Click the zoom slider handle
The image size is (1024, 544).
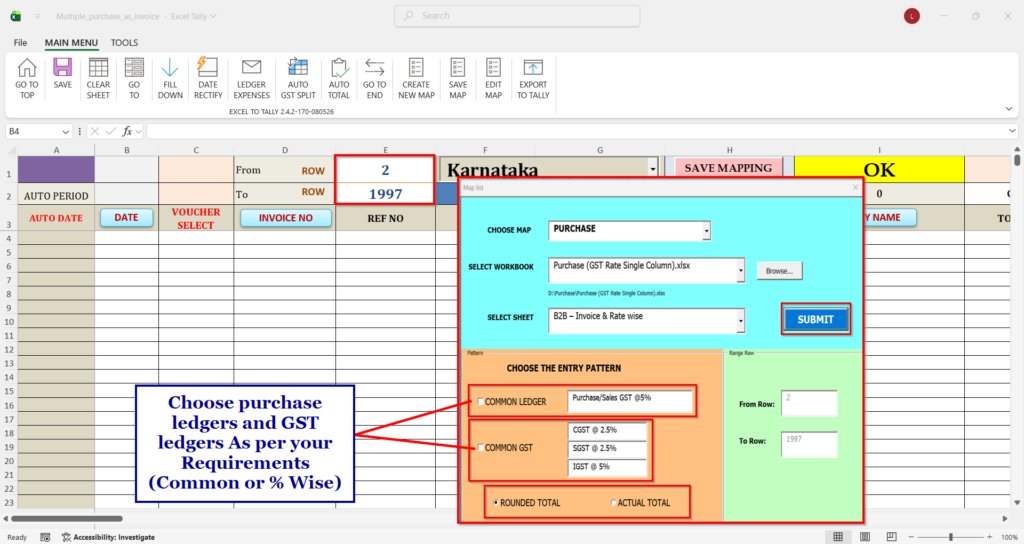pos(951,537)
